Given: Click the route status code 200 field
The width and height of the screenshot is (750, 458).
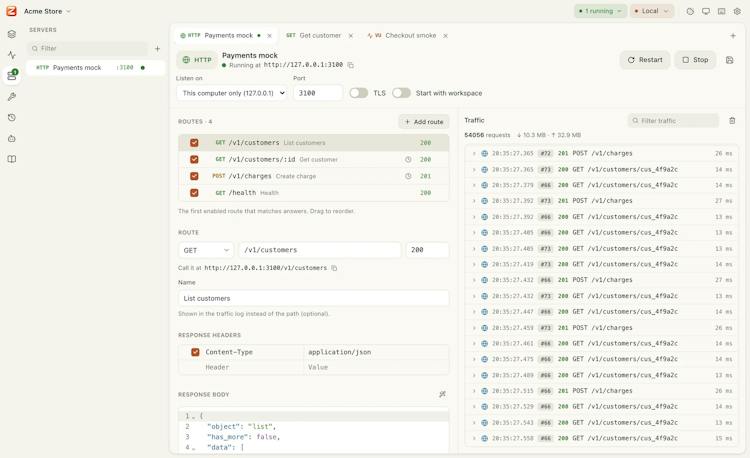Looking at the screenshot, I should 427,250.
